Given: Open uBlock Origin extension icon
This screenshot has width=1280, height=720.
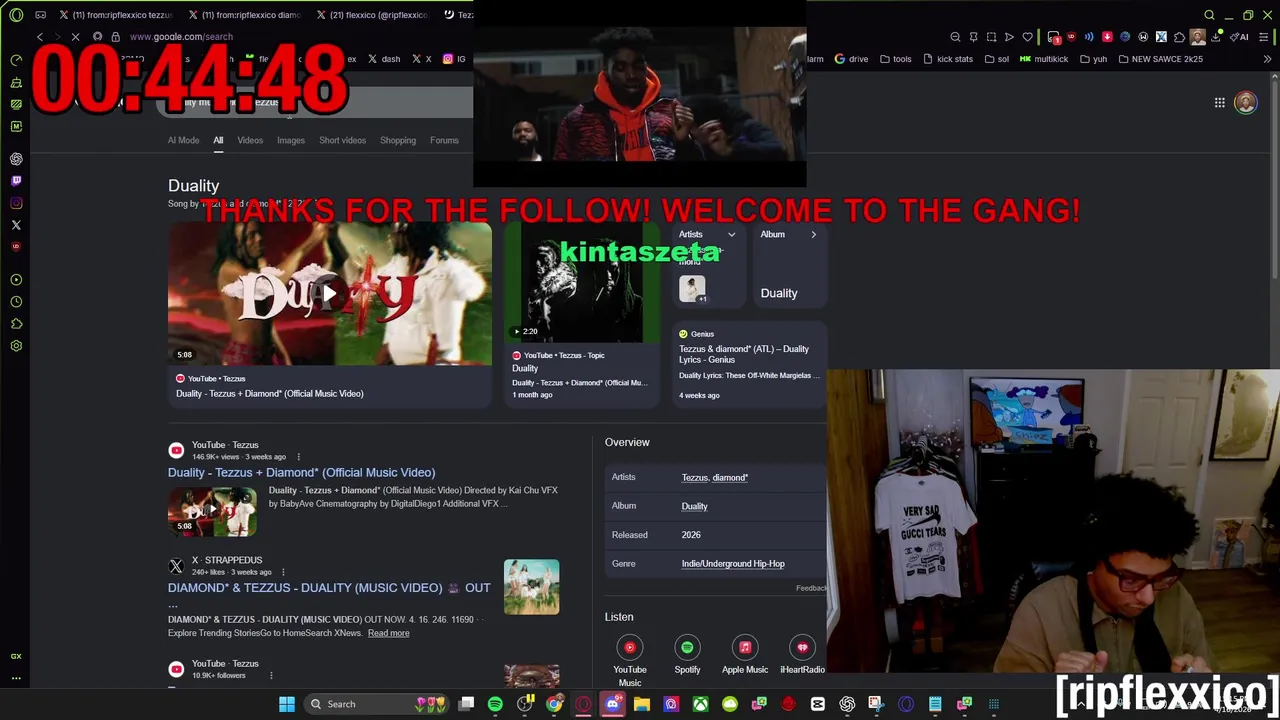Looking at the screenshot, I should (x=1071, y=37).
